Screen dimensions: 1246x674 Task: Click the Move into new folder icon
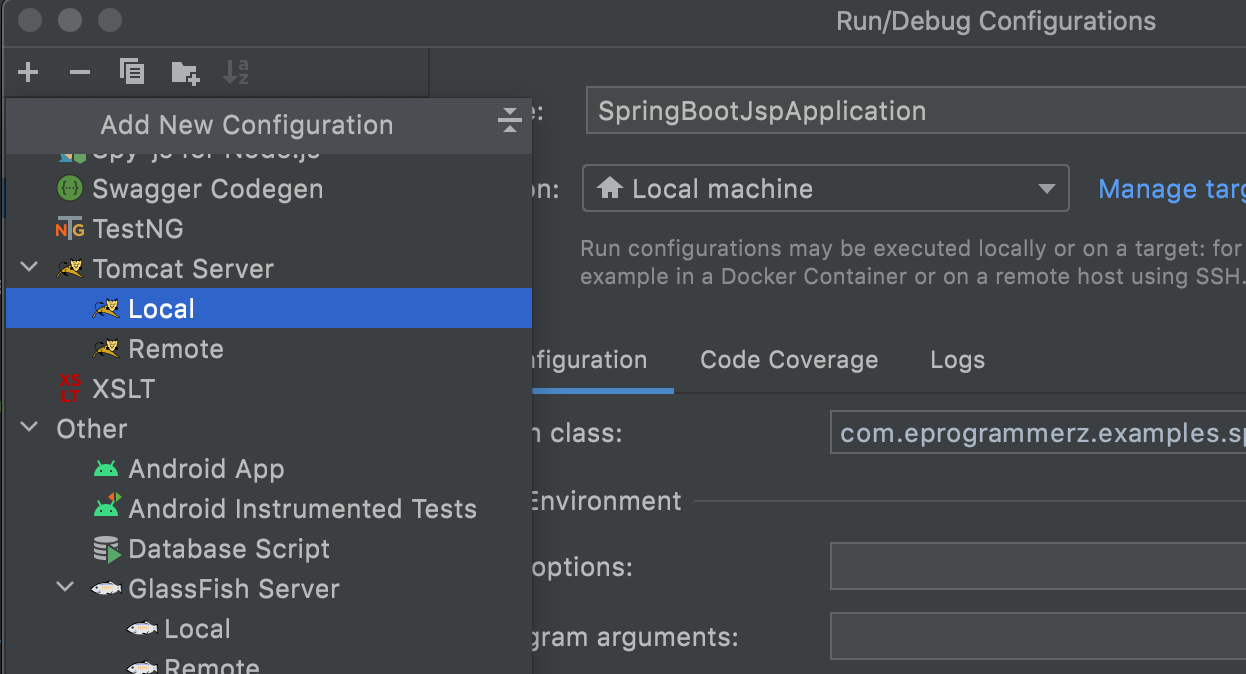[x=185, y=72]
